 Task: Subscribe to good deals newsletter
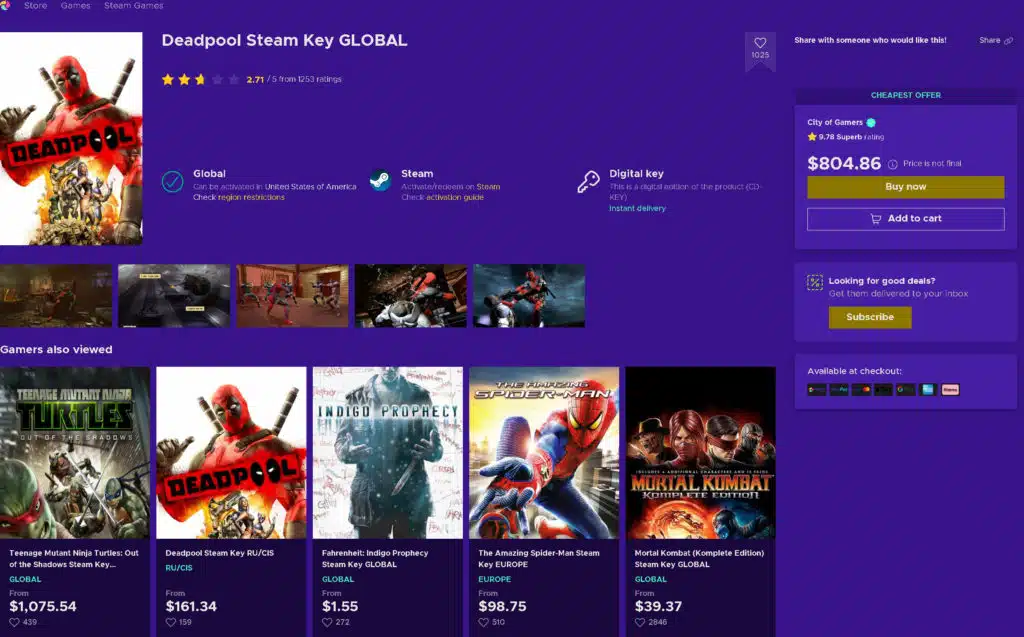tap(870, 317)
